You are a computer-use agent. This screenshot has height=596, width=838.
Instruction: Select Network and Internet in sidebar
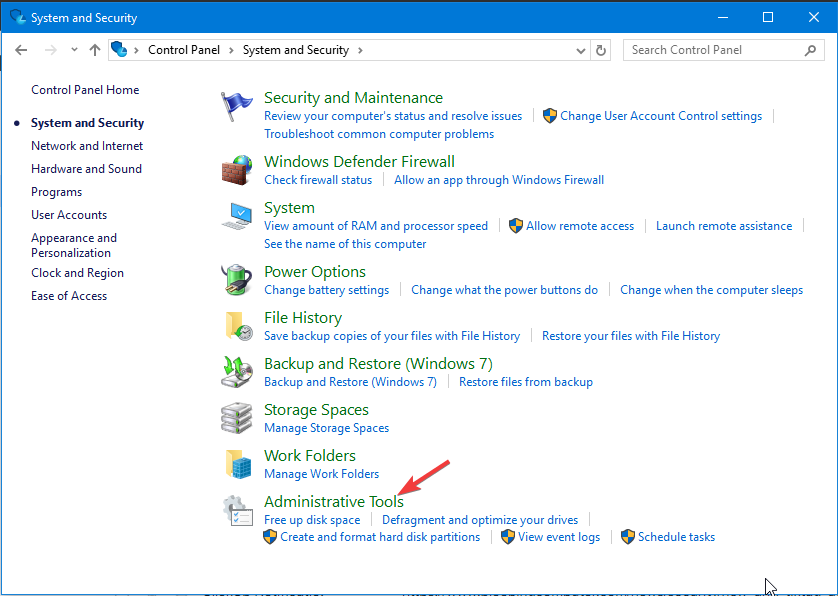point(87,146)
